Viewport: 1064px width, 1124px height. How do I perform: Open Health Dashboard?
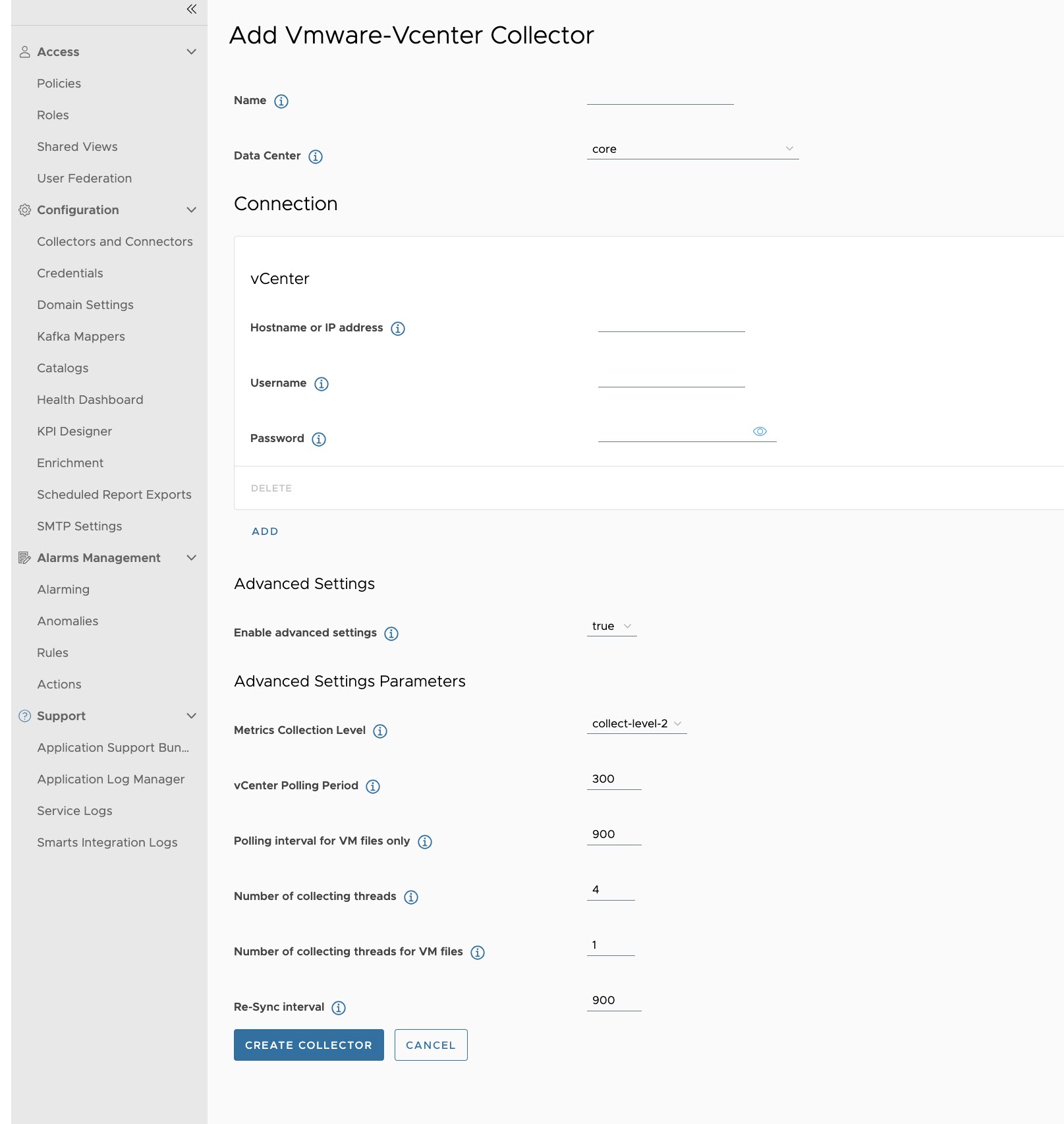click(90, 400)
